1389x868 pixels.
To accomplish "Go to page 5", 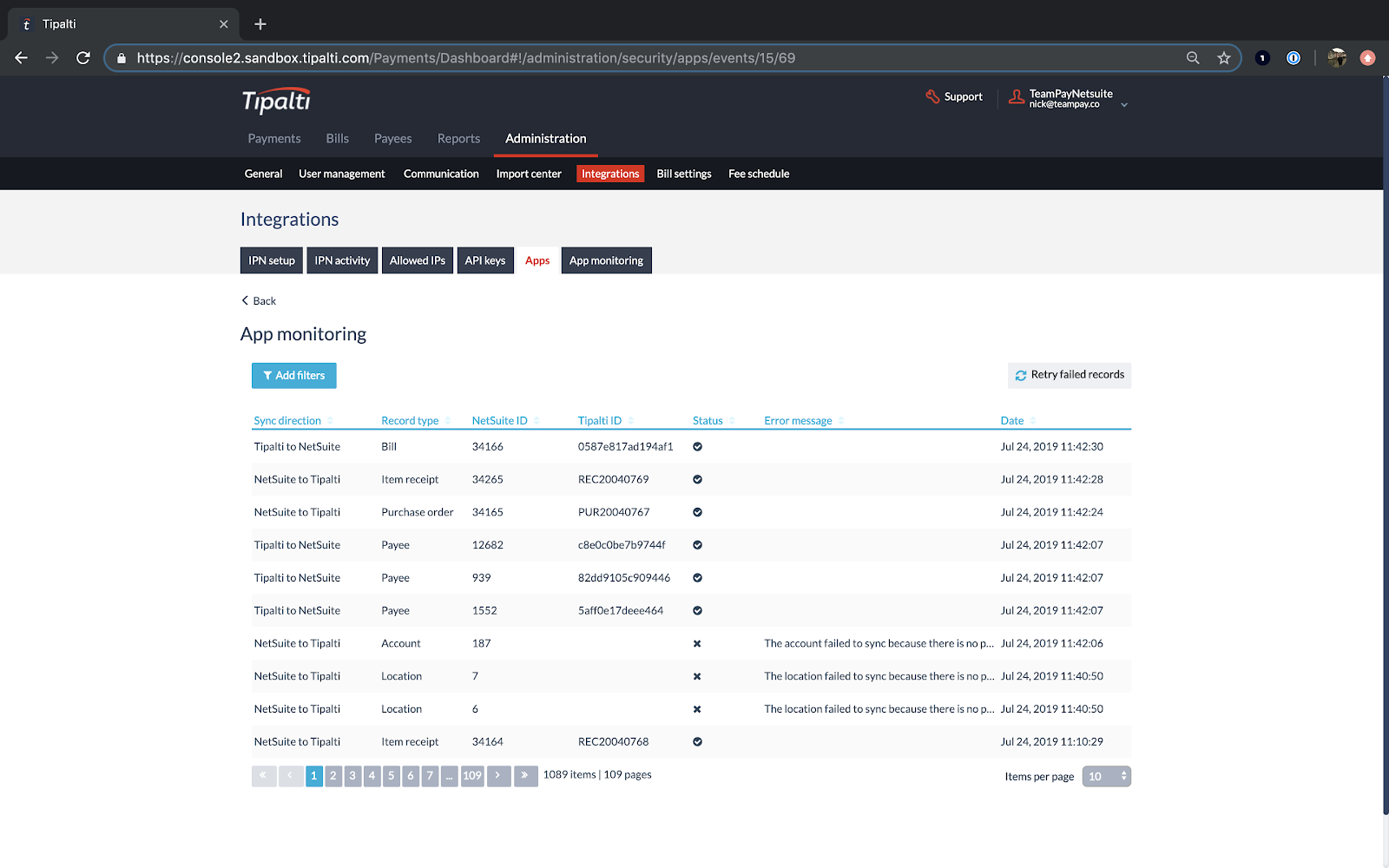I will [392, 776].
